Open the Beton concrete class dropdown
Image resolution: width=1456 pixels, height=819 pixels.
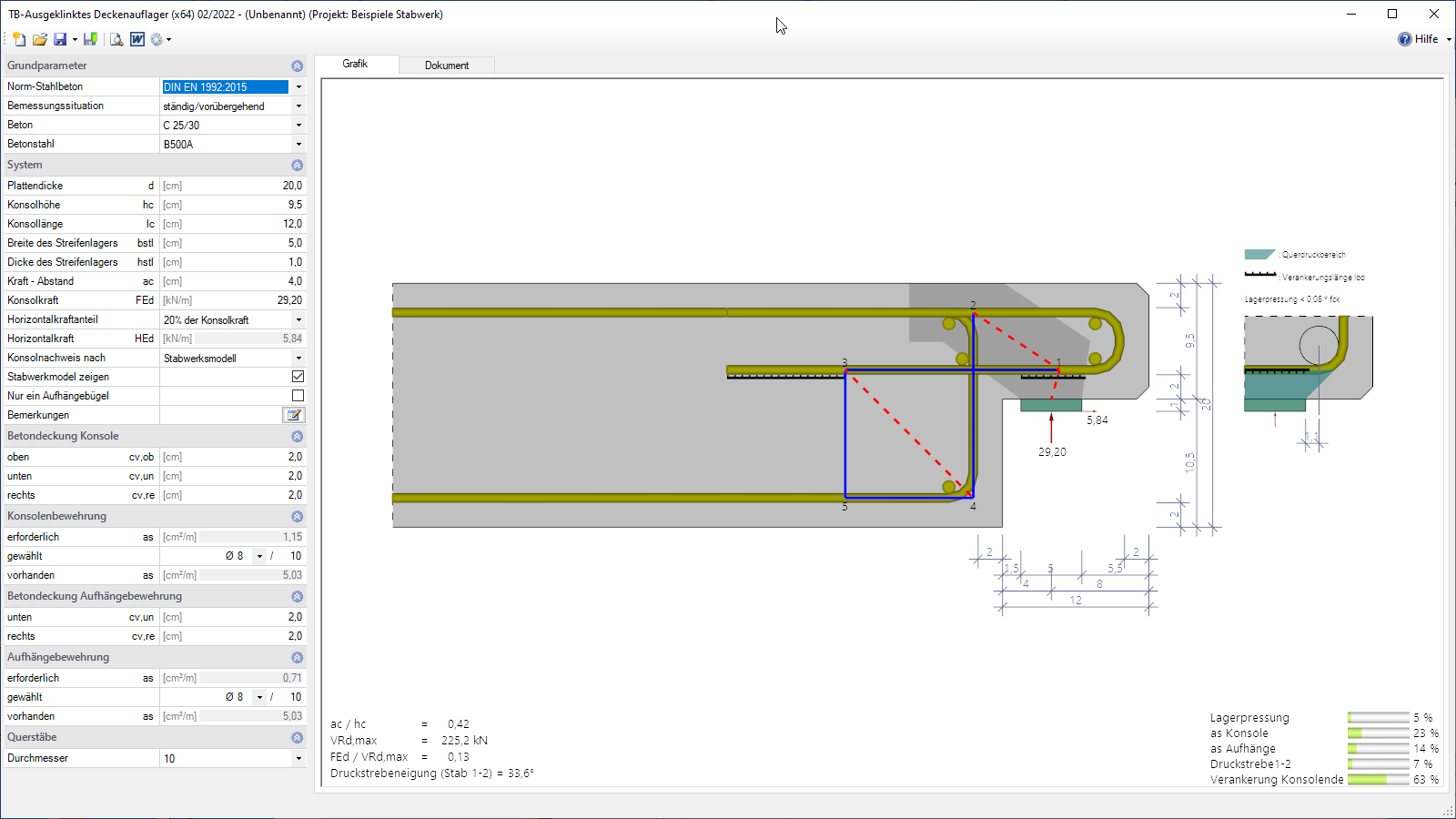[x=298, y=126]
